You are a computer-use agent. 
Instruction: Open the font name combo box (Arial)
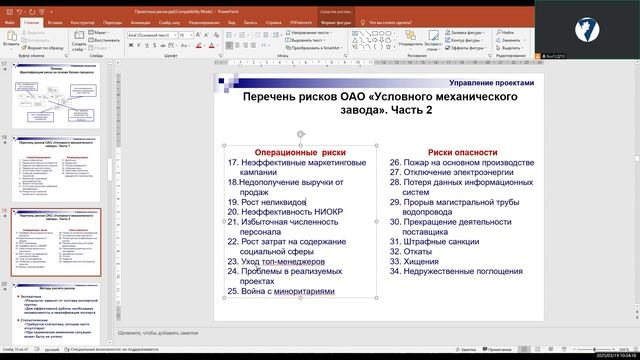[x=152, y=35]
